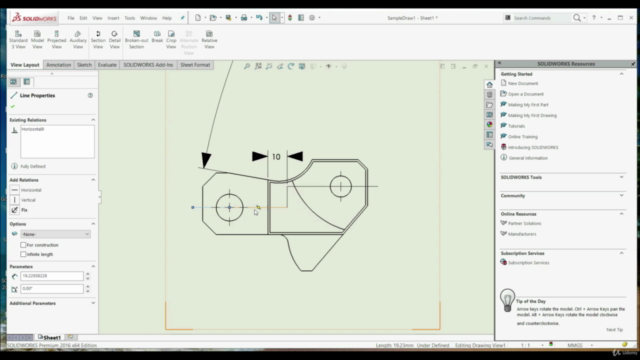
Task: Expand the Community section
Action: (x=622, y=196)
